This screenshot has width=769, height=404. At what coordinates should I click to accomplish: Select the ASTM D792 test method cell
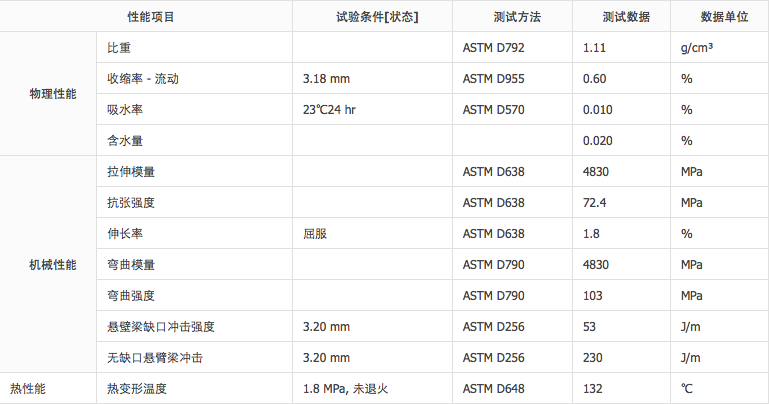[x=493, y=47]
